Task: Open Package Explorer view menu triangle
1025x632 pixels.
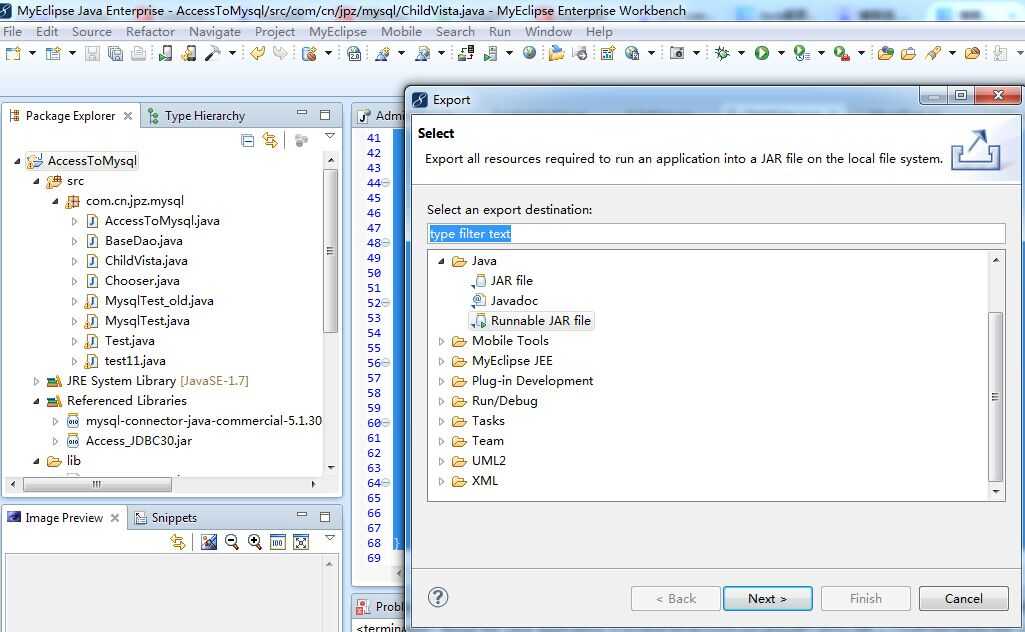Action: [x=329, y=137]
